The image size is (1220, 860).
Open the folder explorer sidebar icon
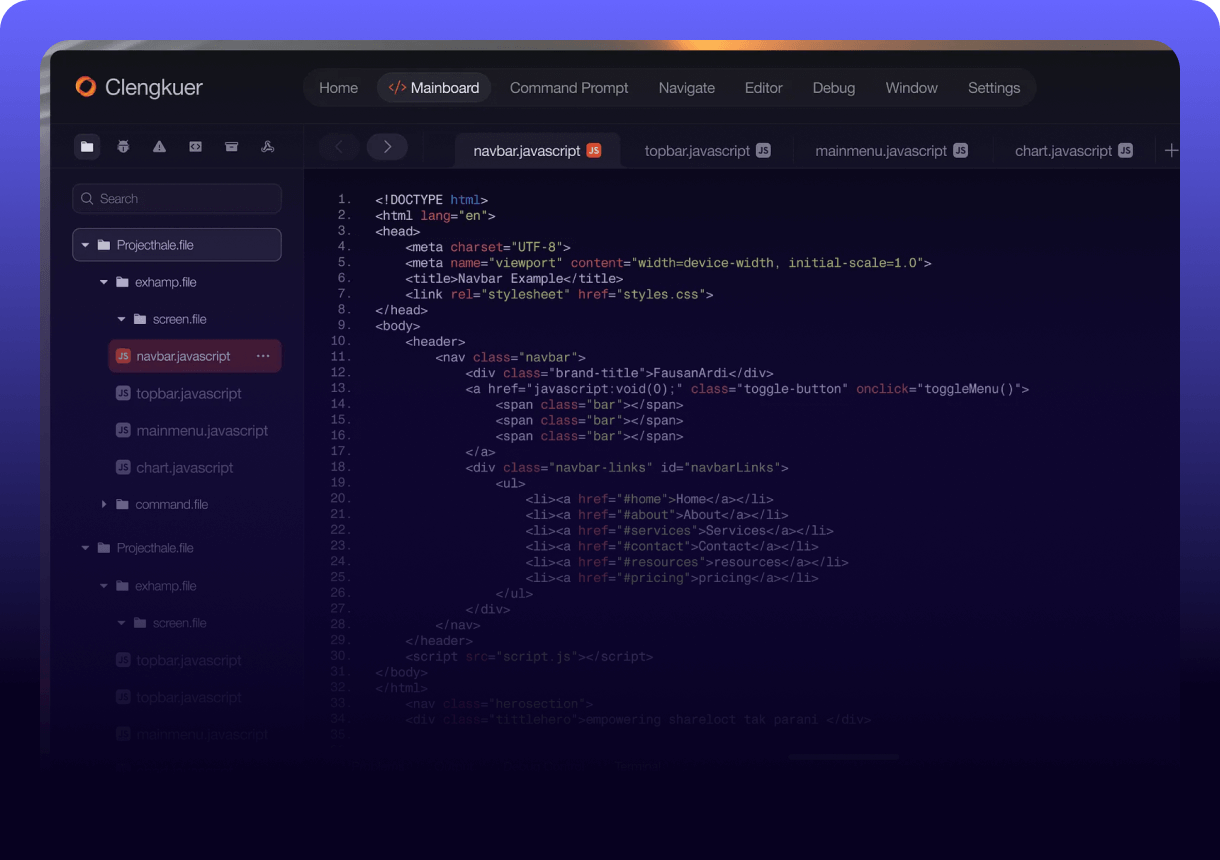click(87, 147)
